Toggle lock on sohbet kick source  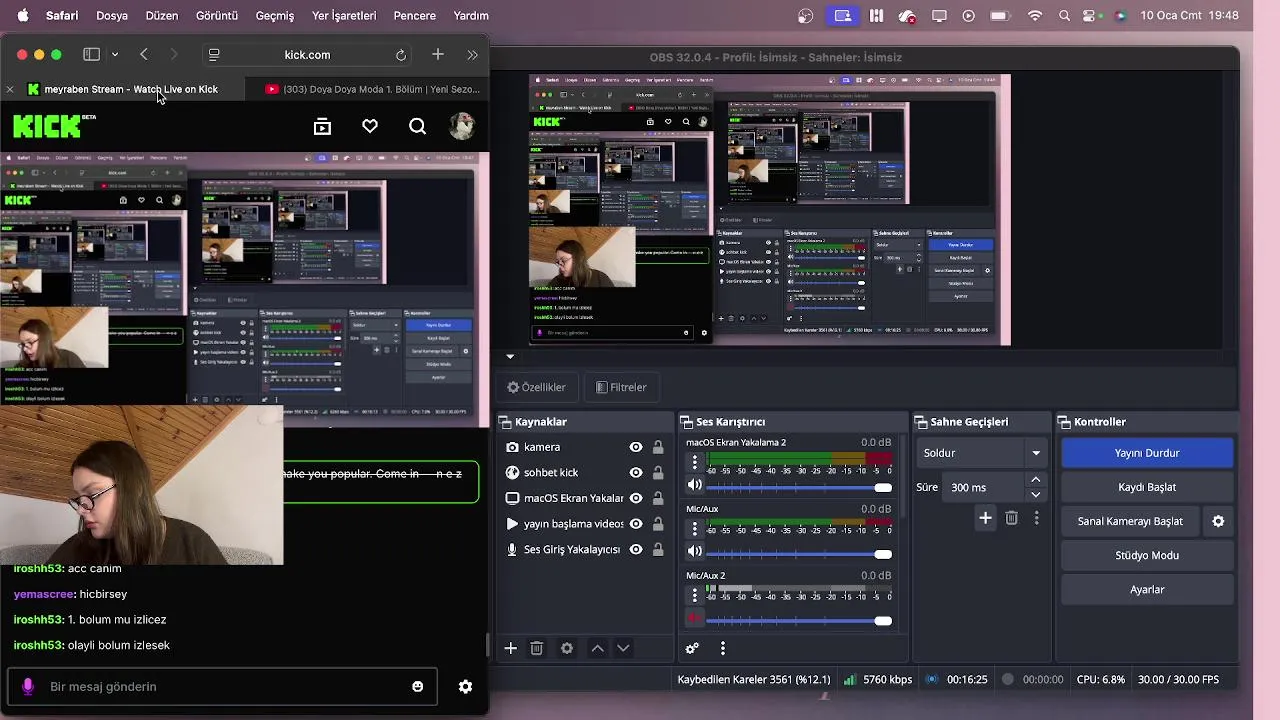click(658, 472)
